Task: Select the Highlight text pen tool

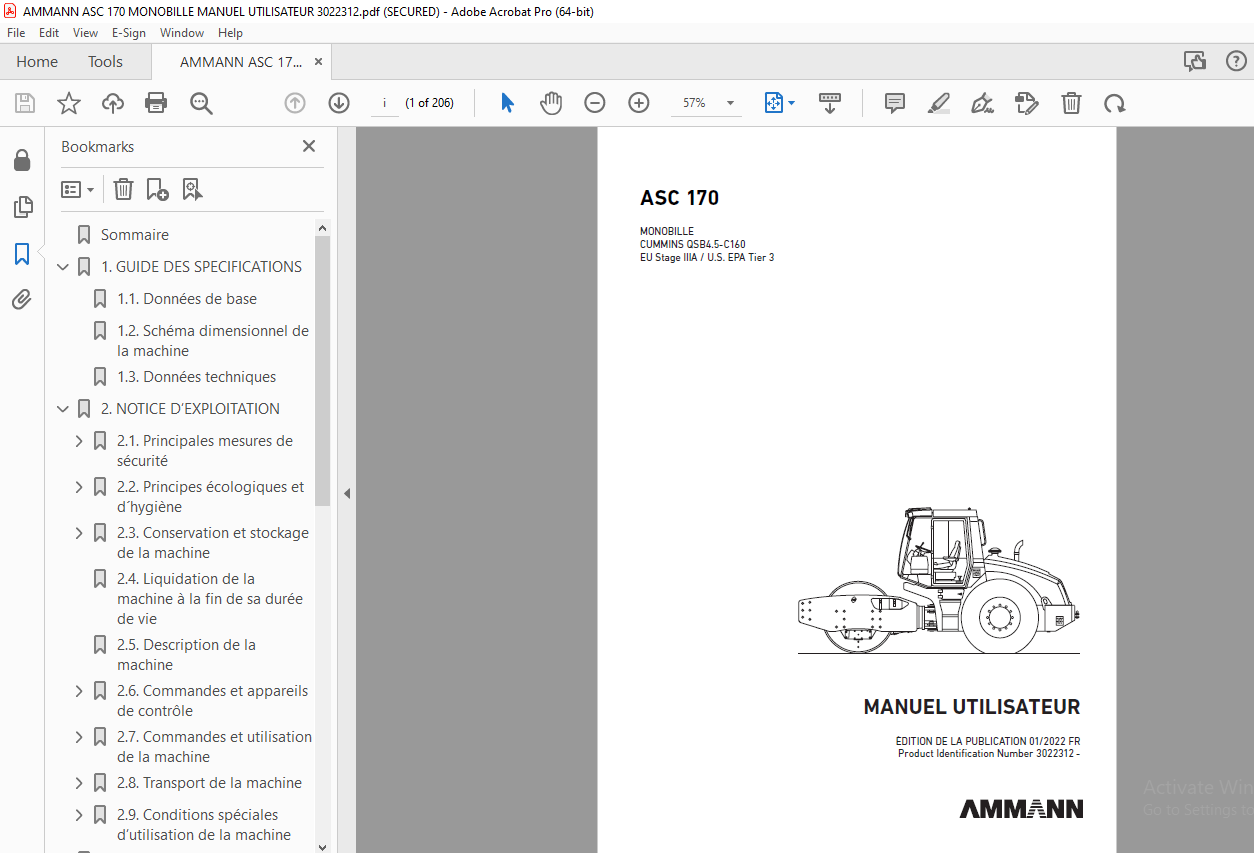Action: pyautogui.click(x=938, y=103)
